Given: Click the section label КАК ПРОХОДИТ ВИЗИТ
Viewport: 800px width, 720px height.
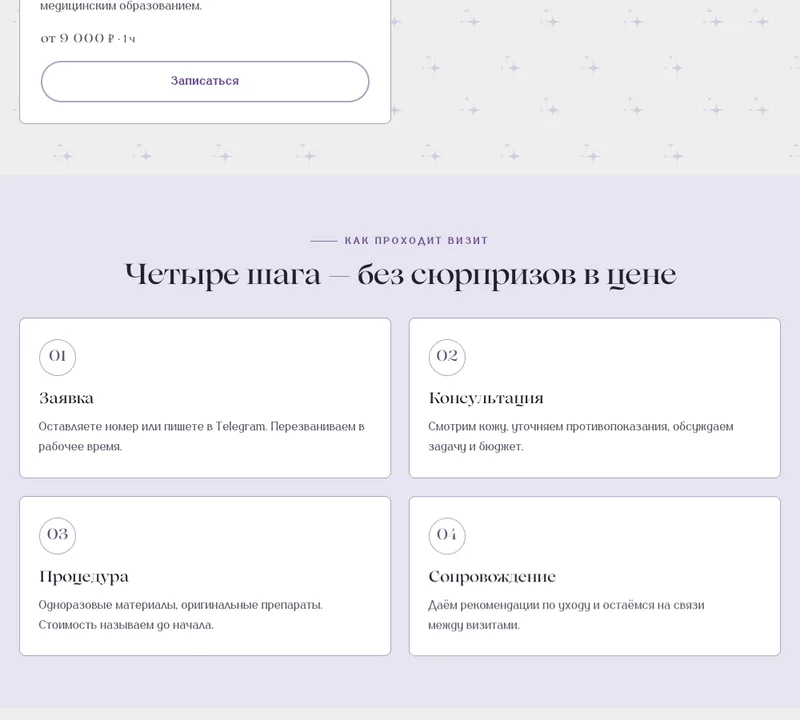Looking at the screenshot, I should pos(416,240).
